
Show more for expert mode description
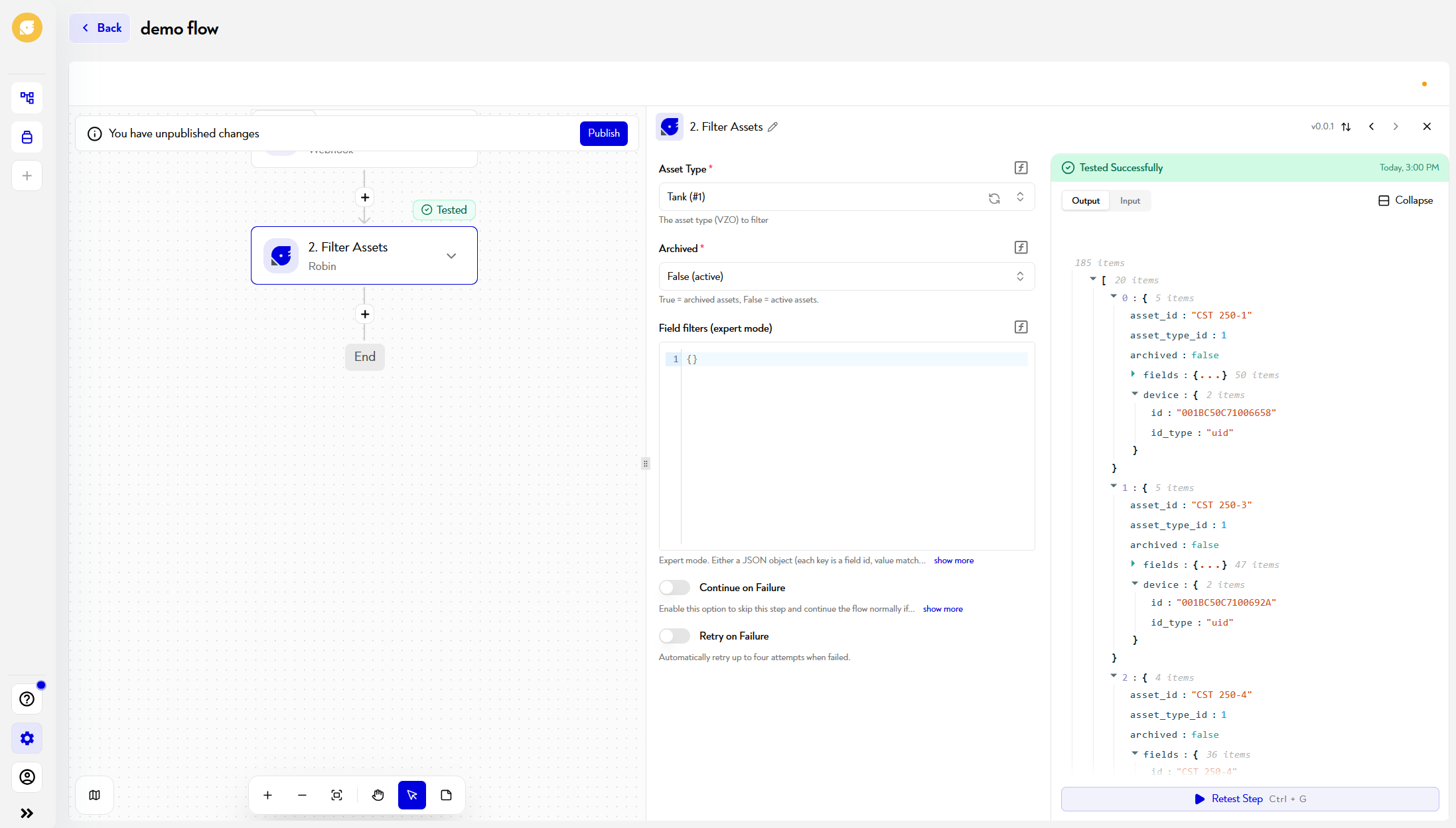954,561
